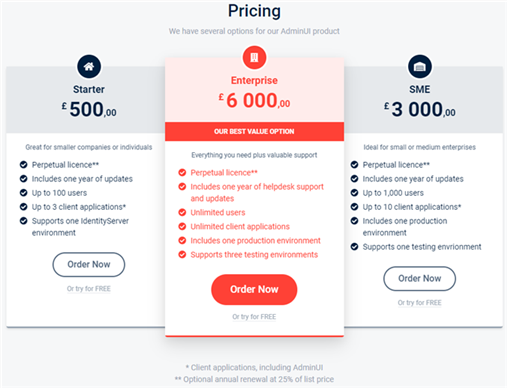Click checkmark beside Supports one testing environment

tap(354, 247)
